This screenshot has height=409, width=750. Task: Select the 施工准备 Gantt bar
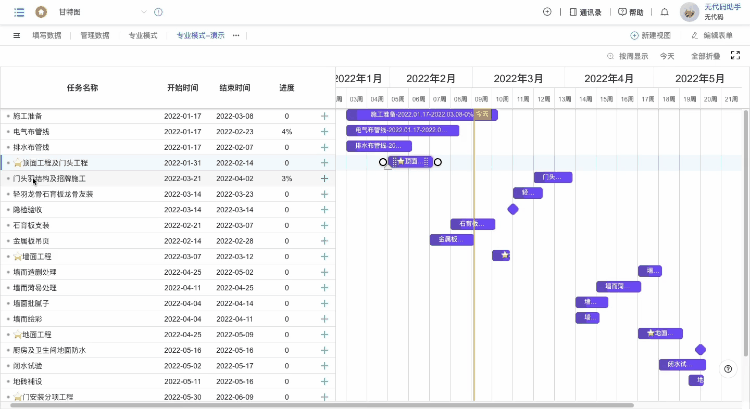422,114
